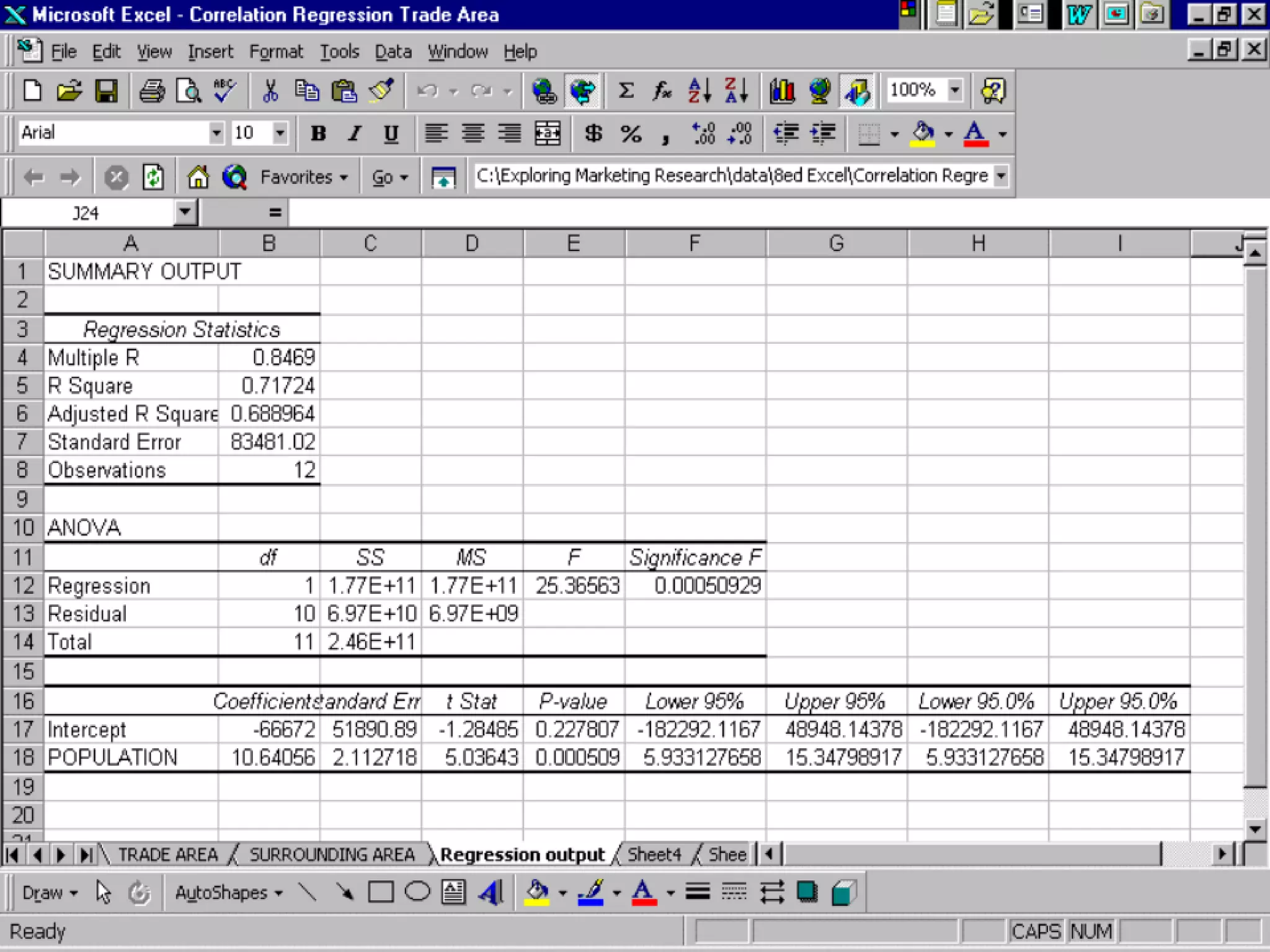Open the 100% zoom dropdown
1270x952 pixels.
click(956, 90)
